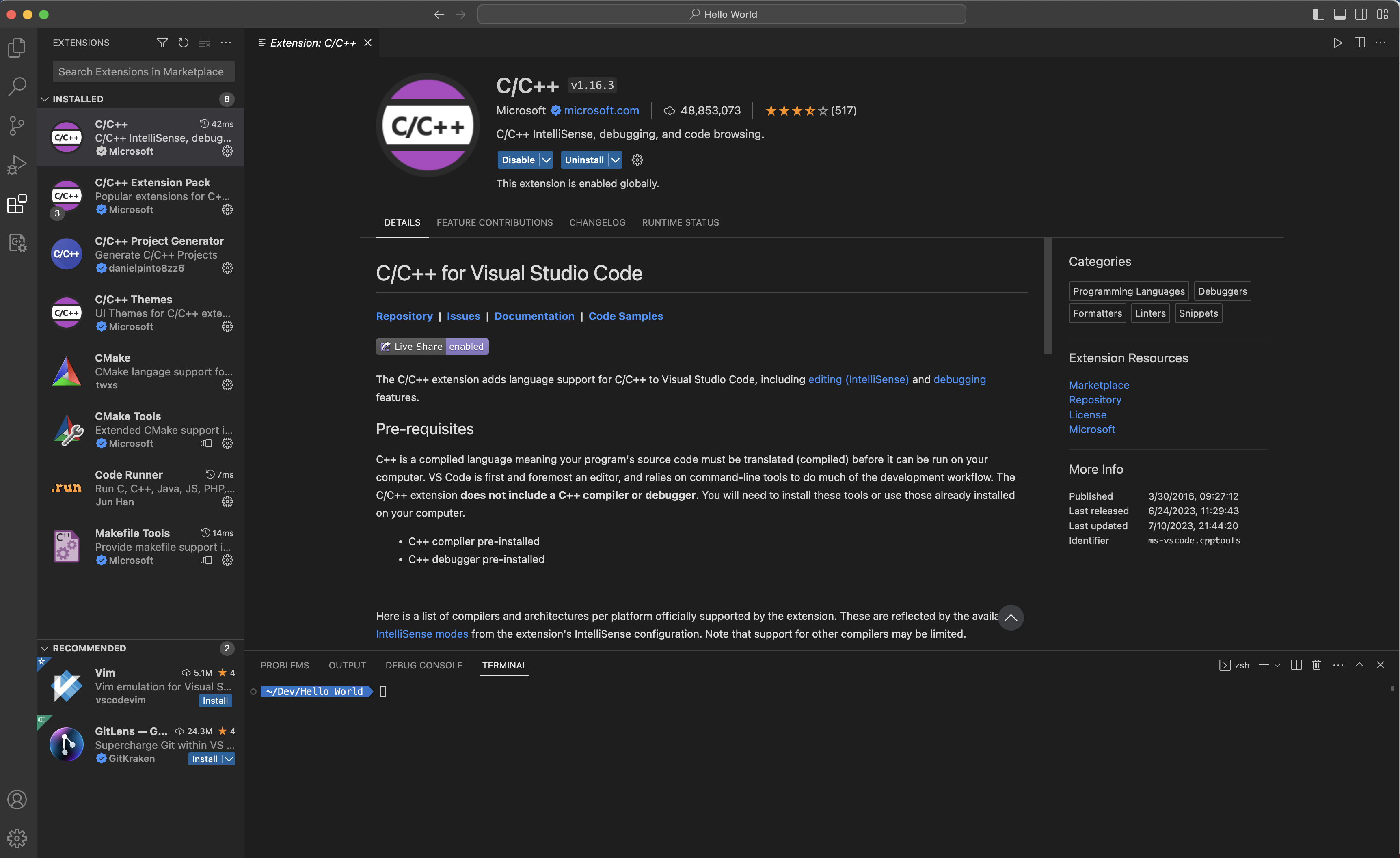This screenshot has height=858, width=1400.
Task: Open manage gear for Code Runner extension
Action: tap(227, 502)
